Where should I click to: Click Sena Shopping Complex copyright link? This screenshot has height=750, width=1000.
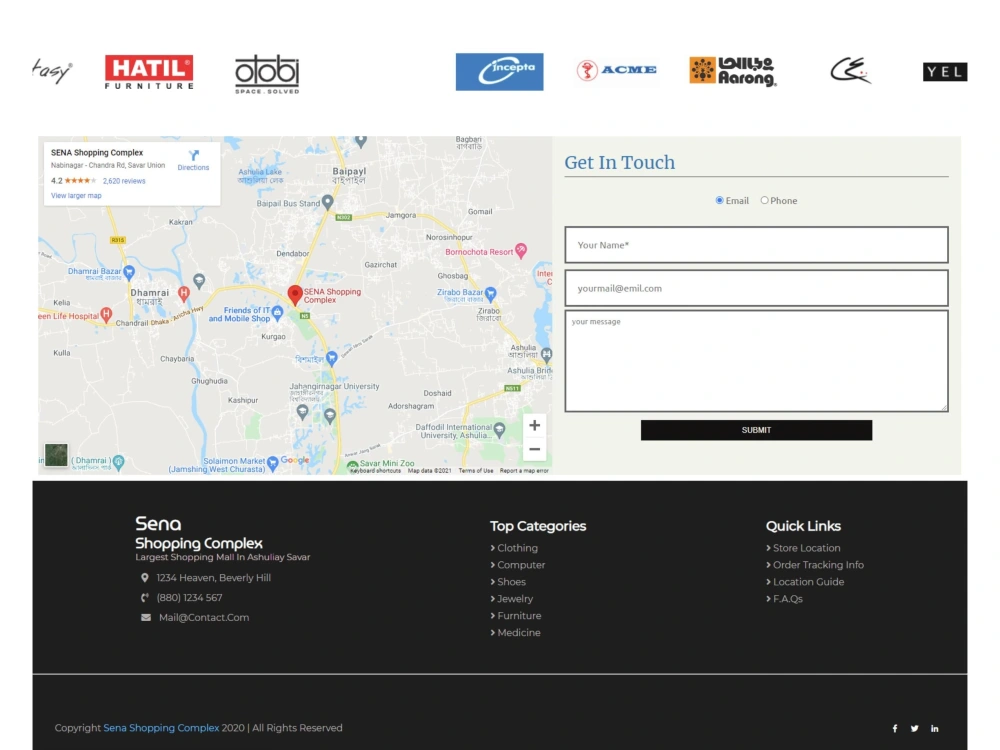pos(161,728)
